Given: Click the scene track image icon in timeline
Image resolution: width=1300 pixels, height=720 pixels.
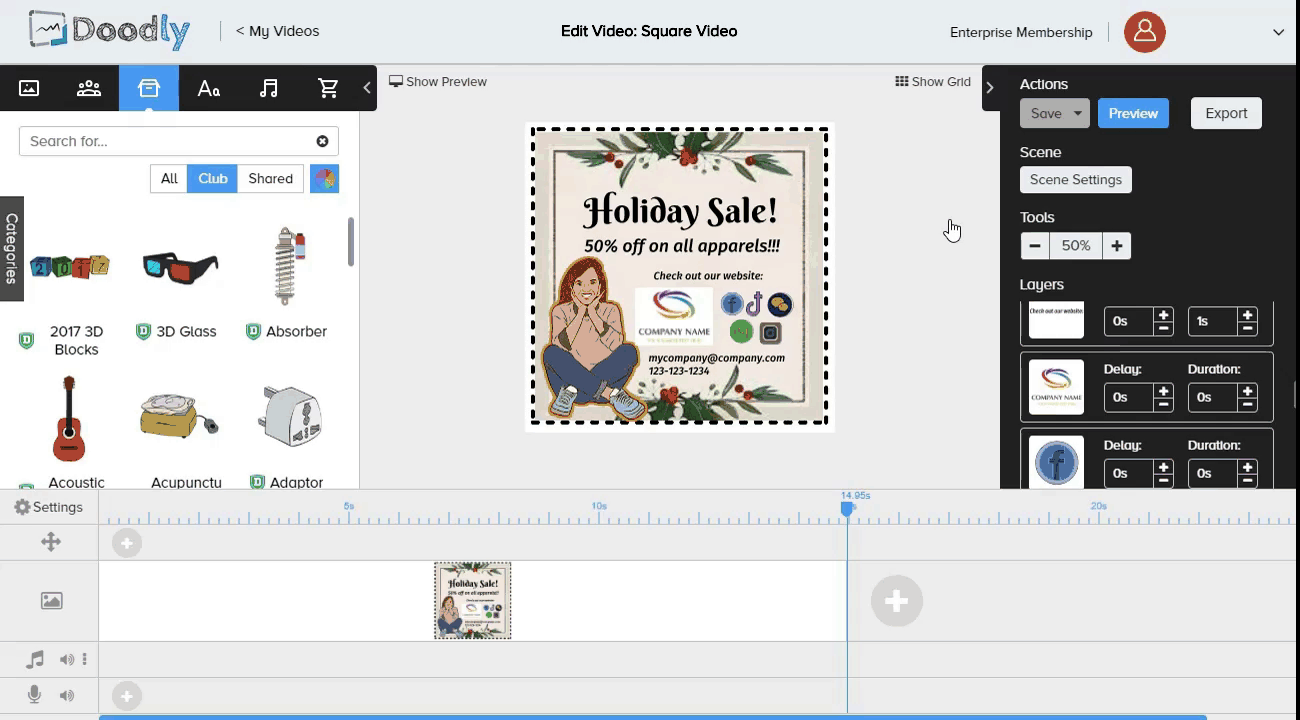Looking at the screenshot, I should point(52,600).
